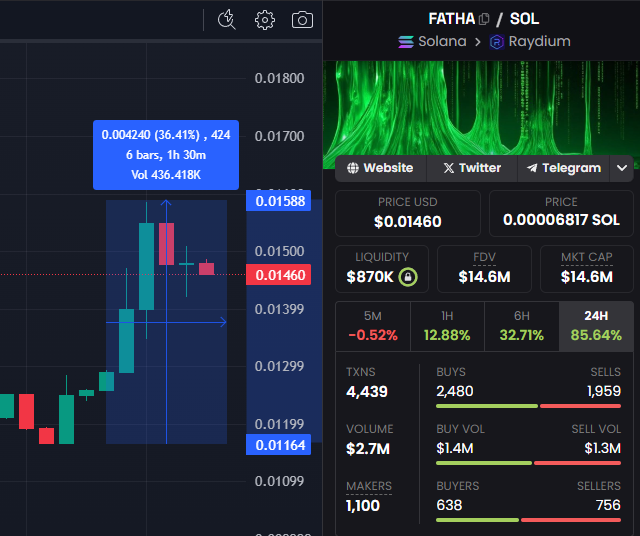The width and height of the screenshot is (640, 536).
Task: Click the BUYERS count 638
Action: [x=449, y=505]
